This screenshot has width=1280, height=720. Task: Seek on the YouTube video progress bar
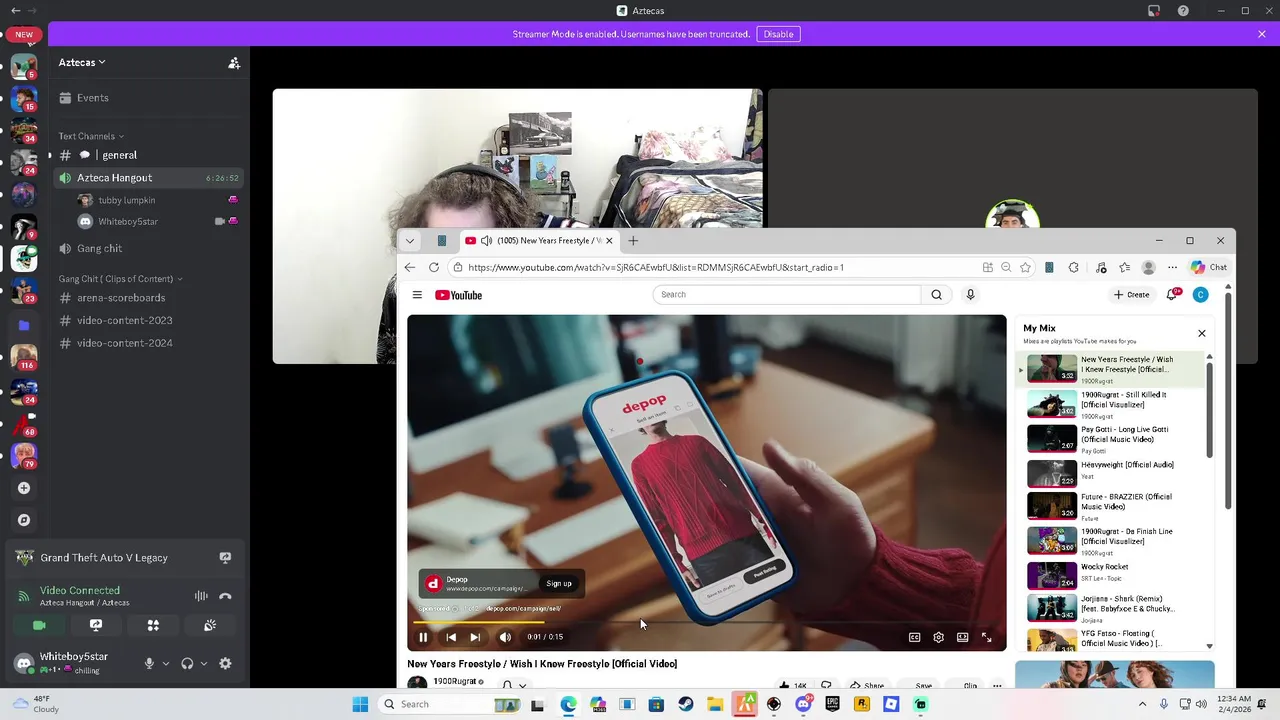[x=706, y=622]
